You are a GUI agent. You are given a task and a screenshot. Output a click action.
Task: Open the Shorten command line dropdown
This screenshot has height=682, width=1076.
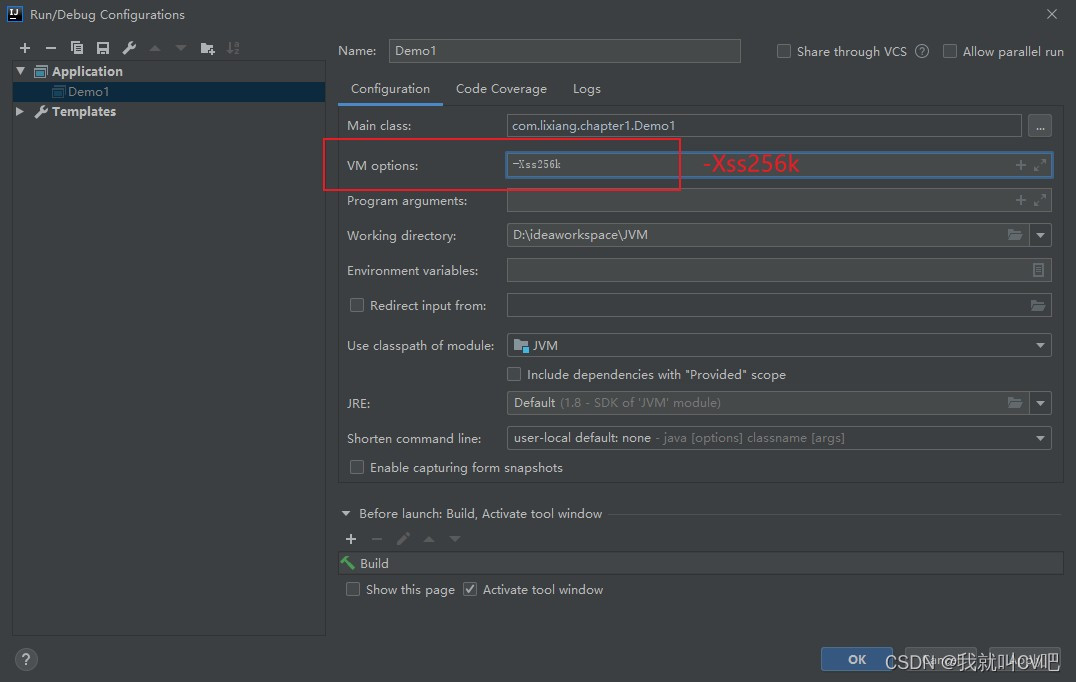click(x=1040, y=438)
